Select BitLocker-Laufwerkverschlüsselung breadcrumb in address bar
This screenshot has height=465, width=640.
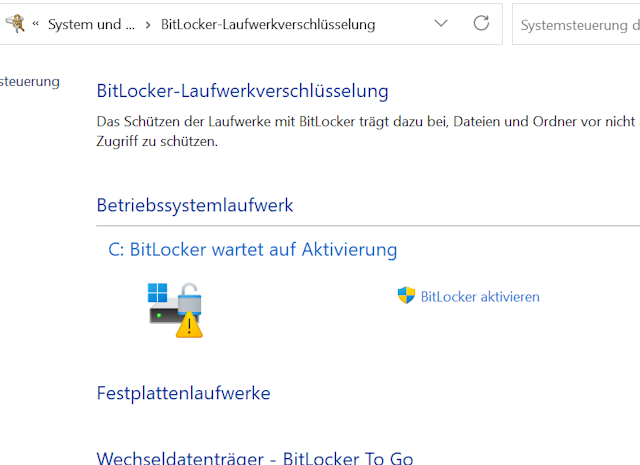268,23
